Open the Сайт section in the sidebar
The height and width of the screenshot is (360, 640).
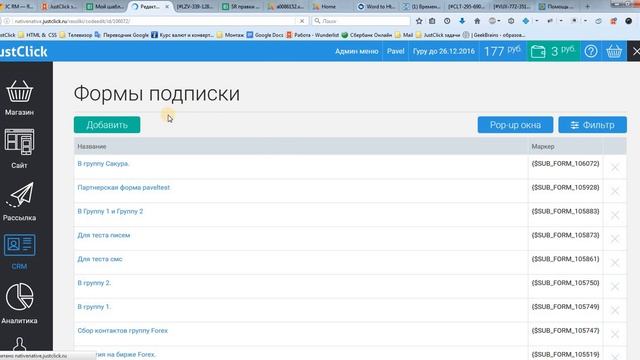(x=19, y=149)
